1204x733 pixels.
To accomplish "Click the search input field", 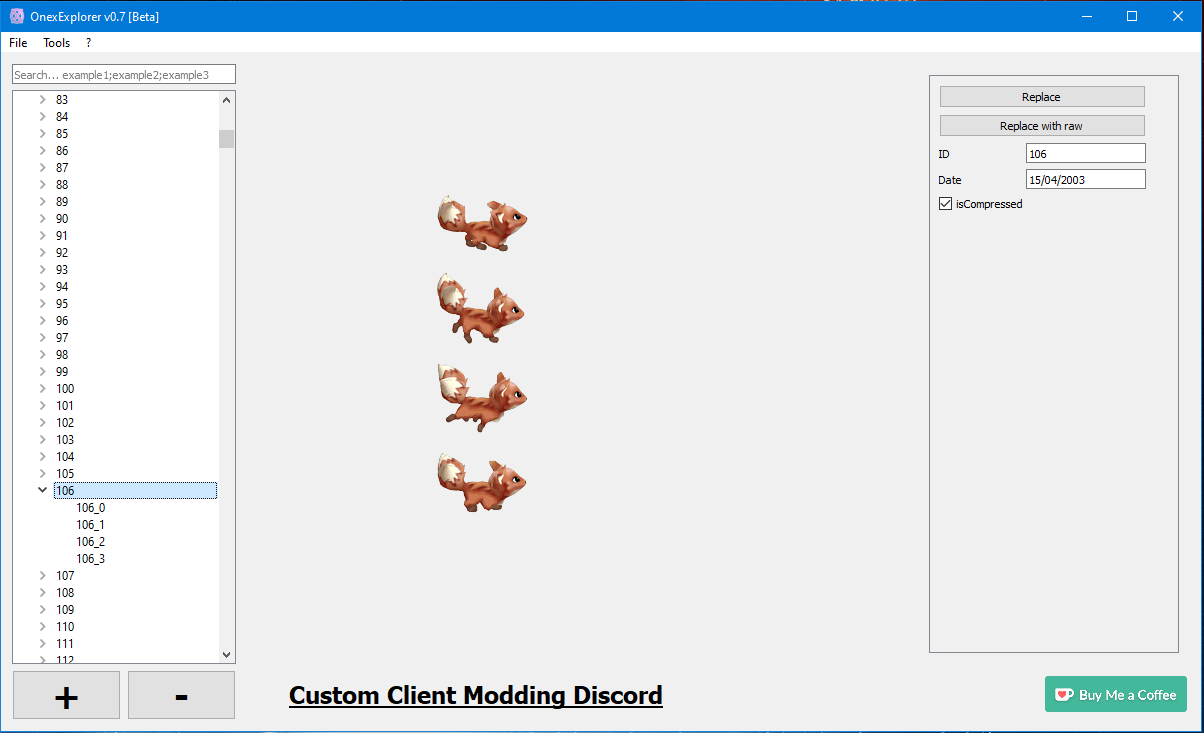I will (x=123, y=75).
